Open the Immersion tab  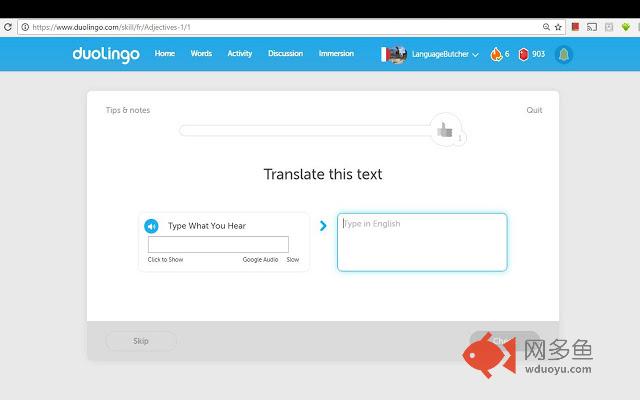[336, 53]
